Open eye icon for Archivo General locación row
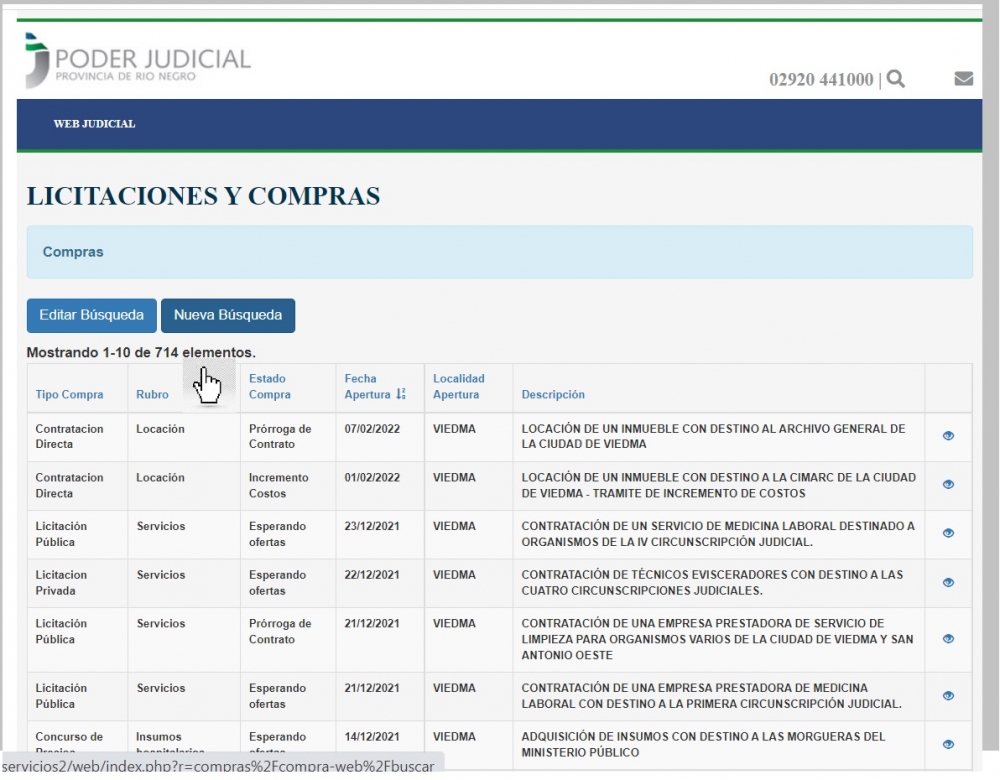Screen dimensions: 1000x780 (x=947, y=437)
